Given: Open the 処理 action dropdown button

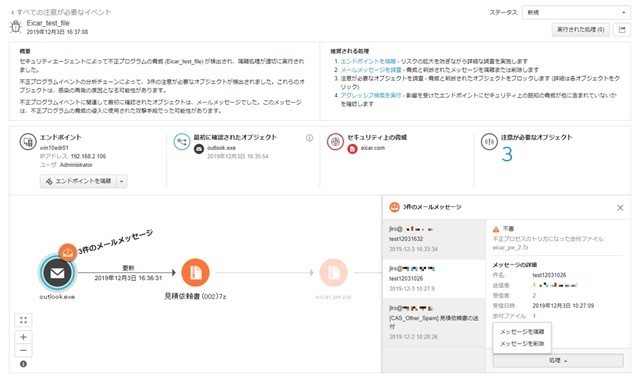Looking at the screenshot, I should (558, 360).
